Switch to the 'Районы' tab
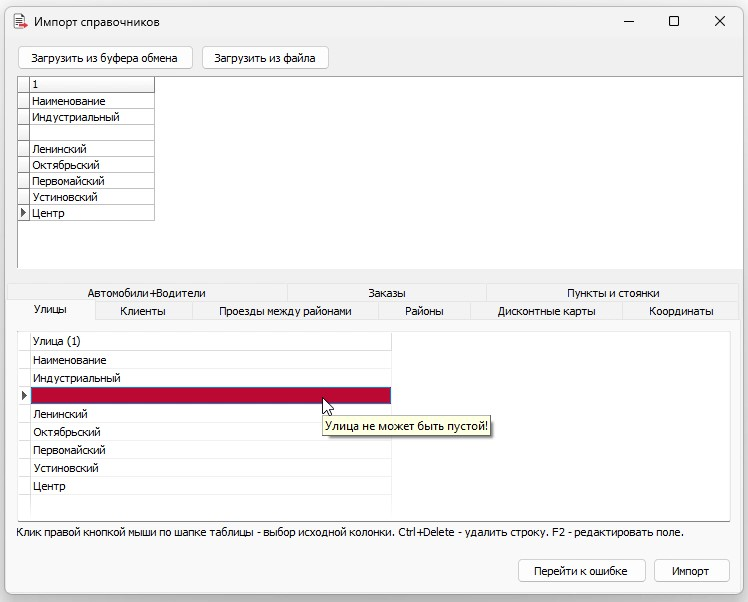Screen dimensions: 748x602 (x=424, y=311)
